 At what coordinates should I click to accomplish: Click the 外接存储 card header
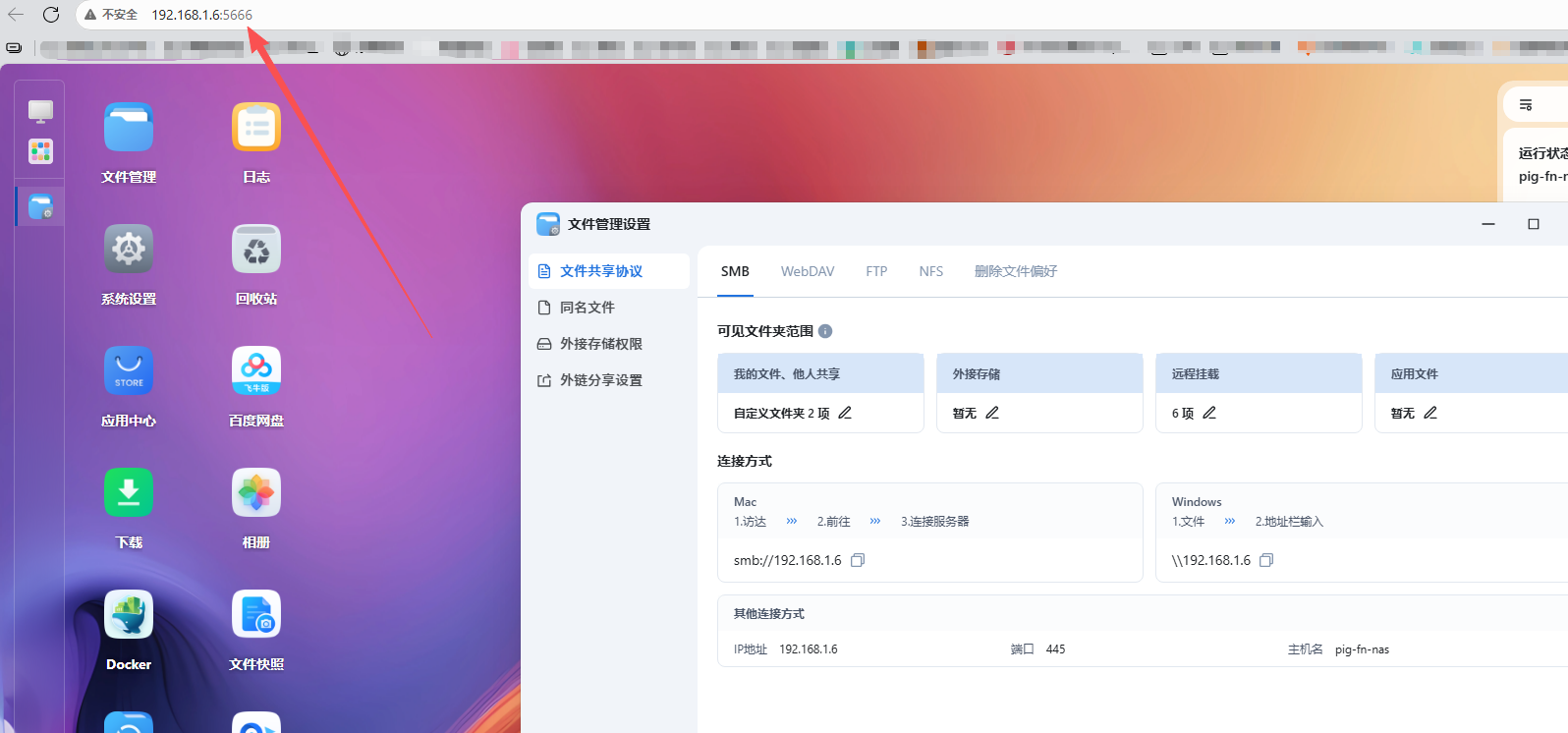pos(1039,373)
